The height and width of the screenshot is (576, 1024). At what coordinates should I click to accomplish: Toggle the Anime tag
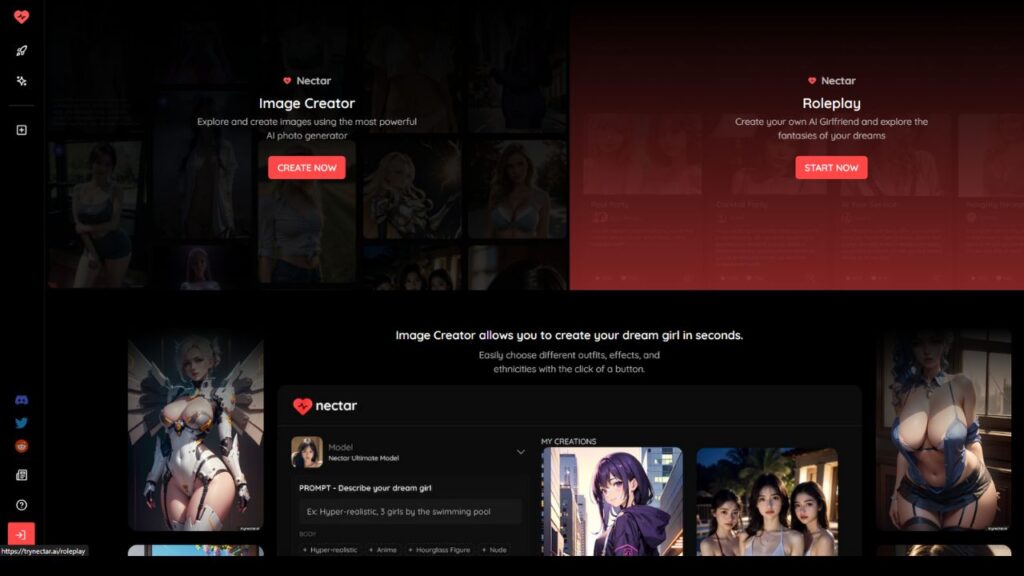(x=383, y=550)
